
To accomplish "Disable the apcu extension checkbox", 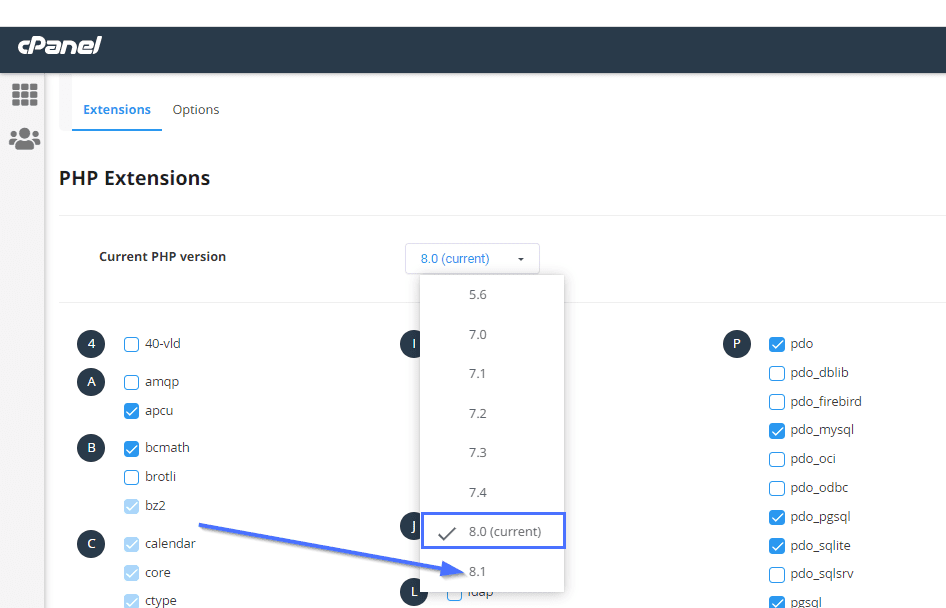I will [x=132, y=411].
